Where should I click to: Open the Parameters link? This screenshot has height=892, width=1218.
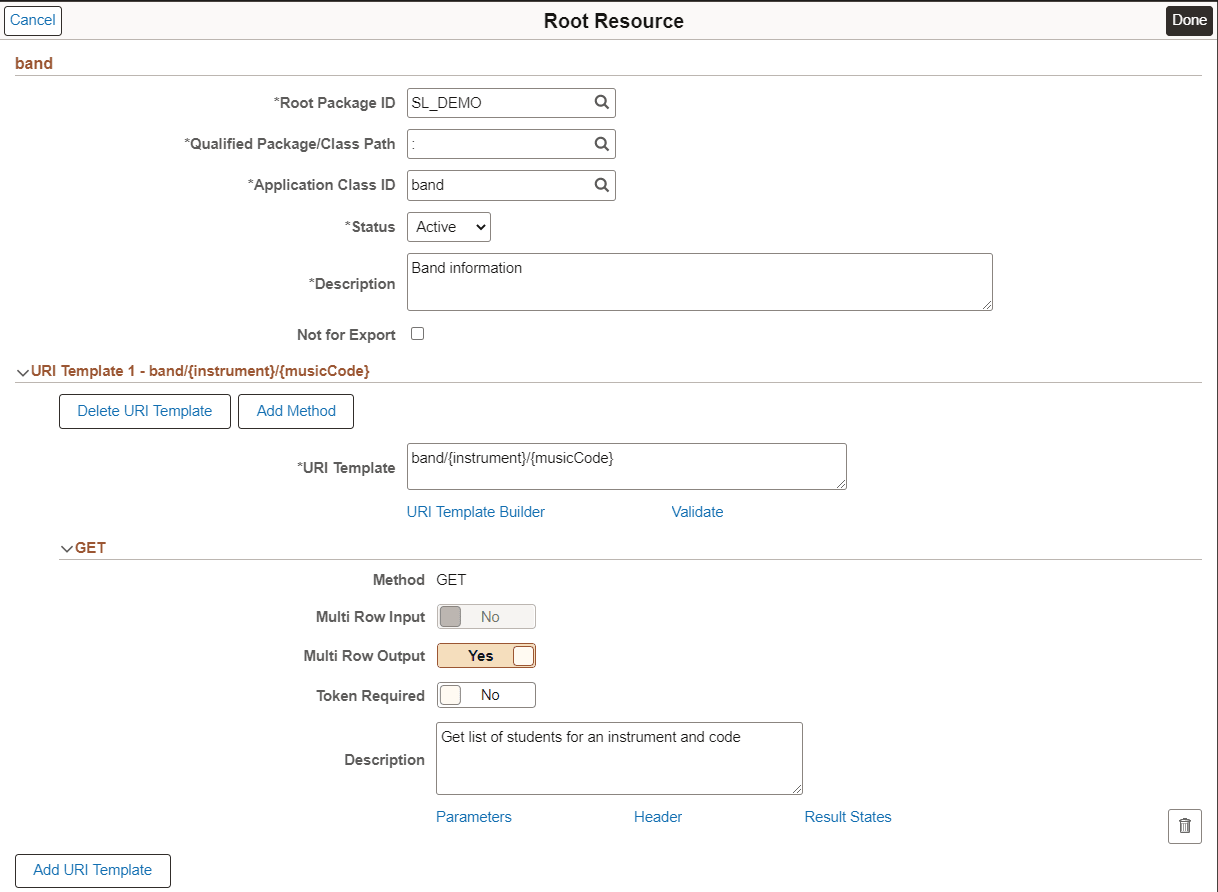473,816
